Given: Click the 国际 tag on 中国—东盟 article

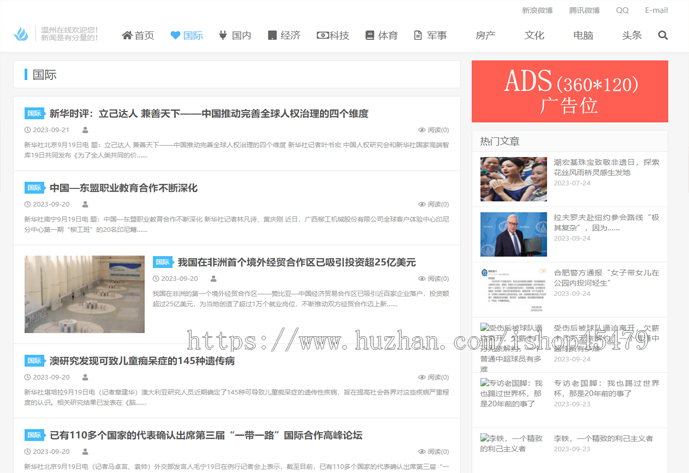Looking at the screenshot, I should pos(35,188).
